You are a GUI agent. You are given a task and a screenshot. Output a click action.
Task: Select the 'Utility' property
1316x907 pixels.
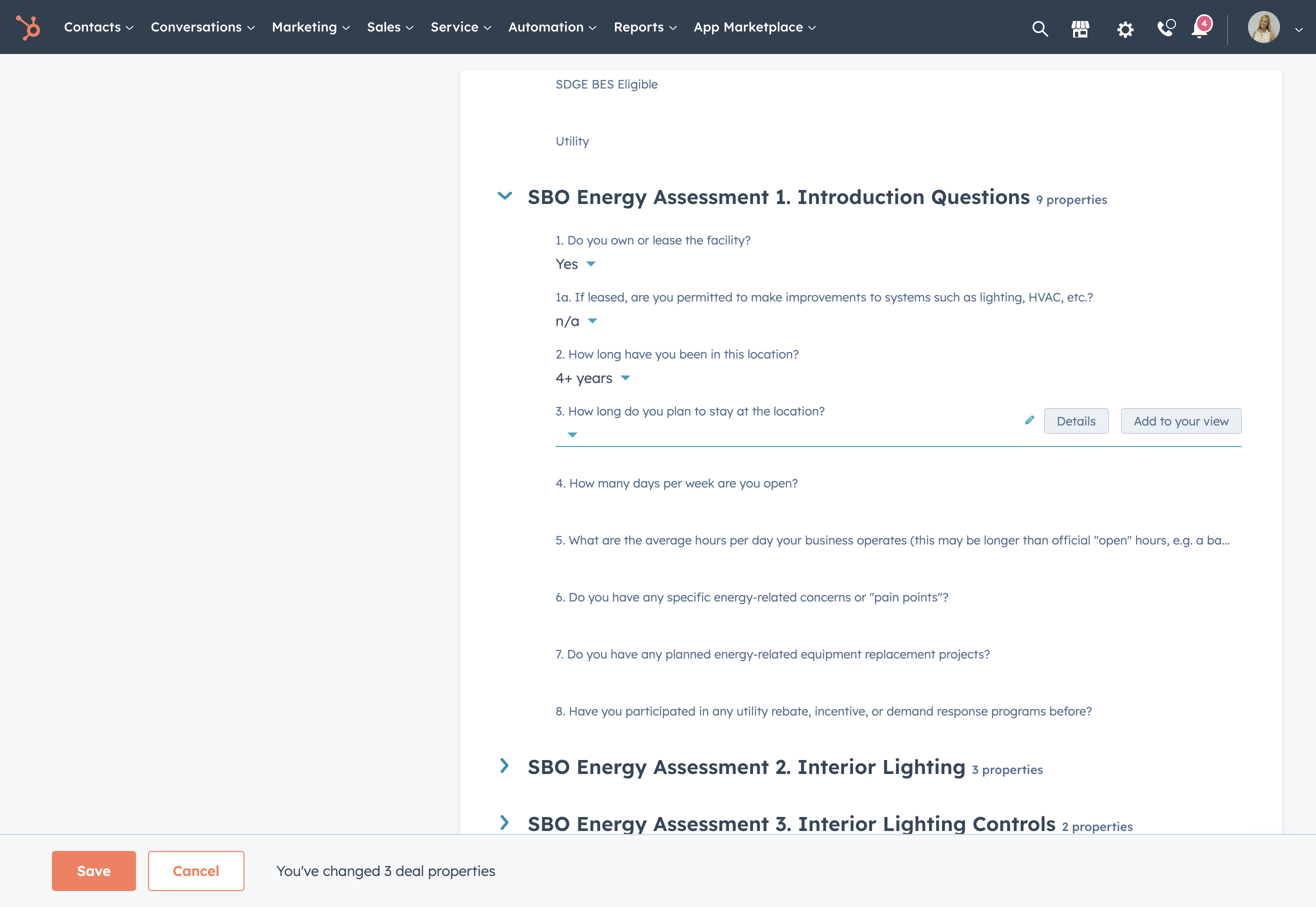click(572, 141)
